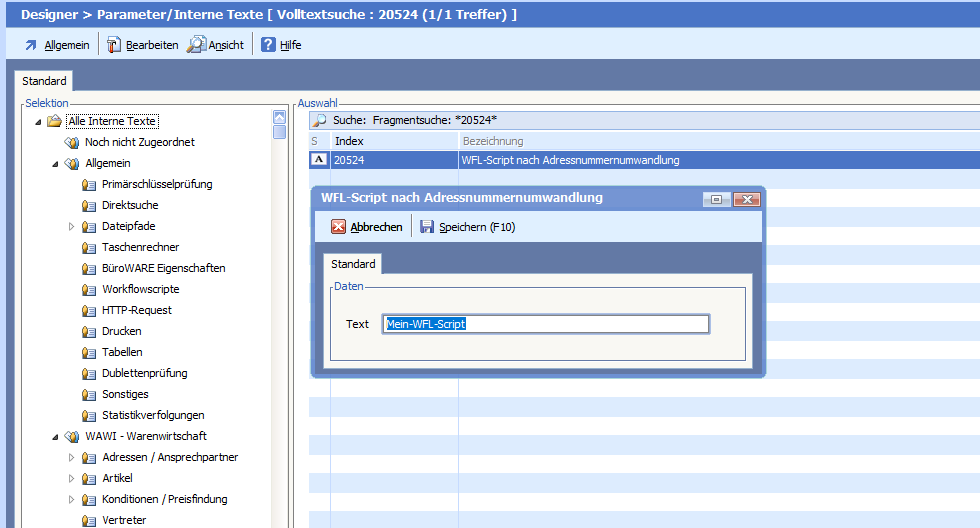Open the Hilfe menu
This screenshot has height=528, width=980.
pyautogui.click(x=291, y=45)
